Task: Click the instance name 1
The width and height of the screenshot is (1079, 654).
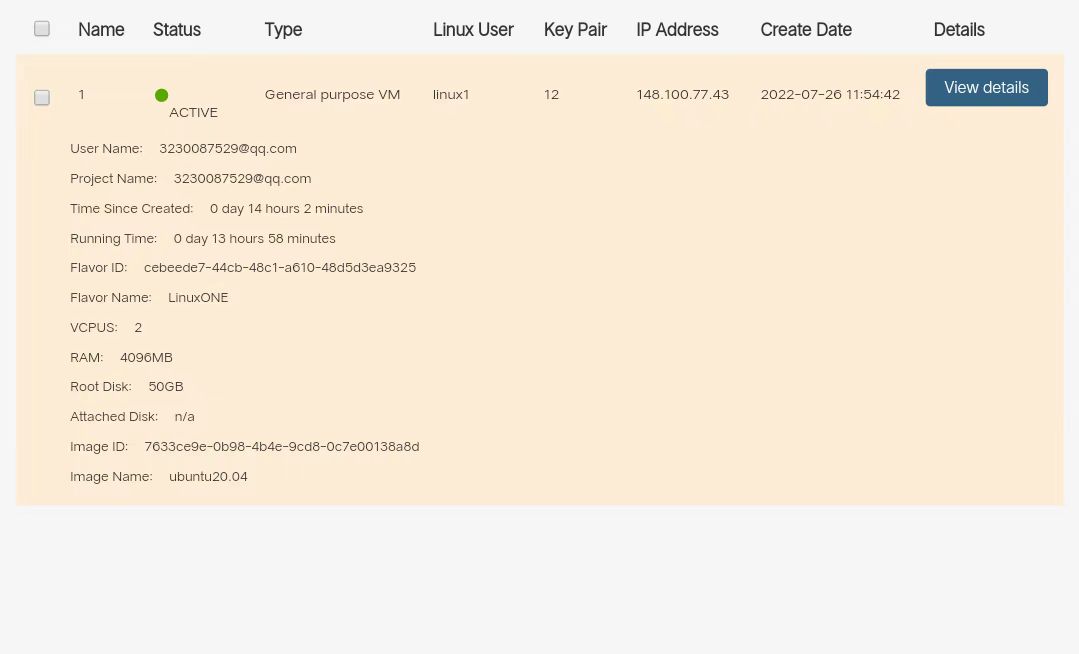Action: pyautogui.click(x=81, y=94)
